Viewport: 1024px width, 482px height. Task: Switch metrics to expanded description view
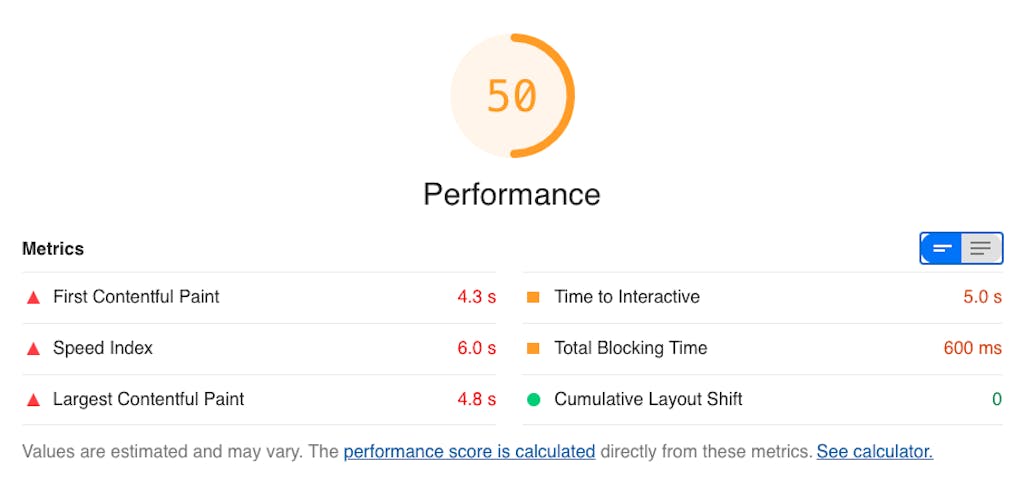point(981,248)
